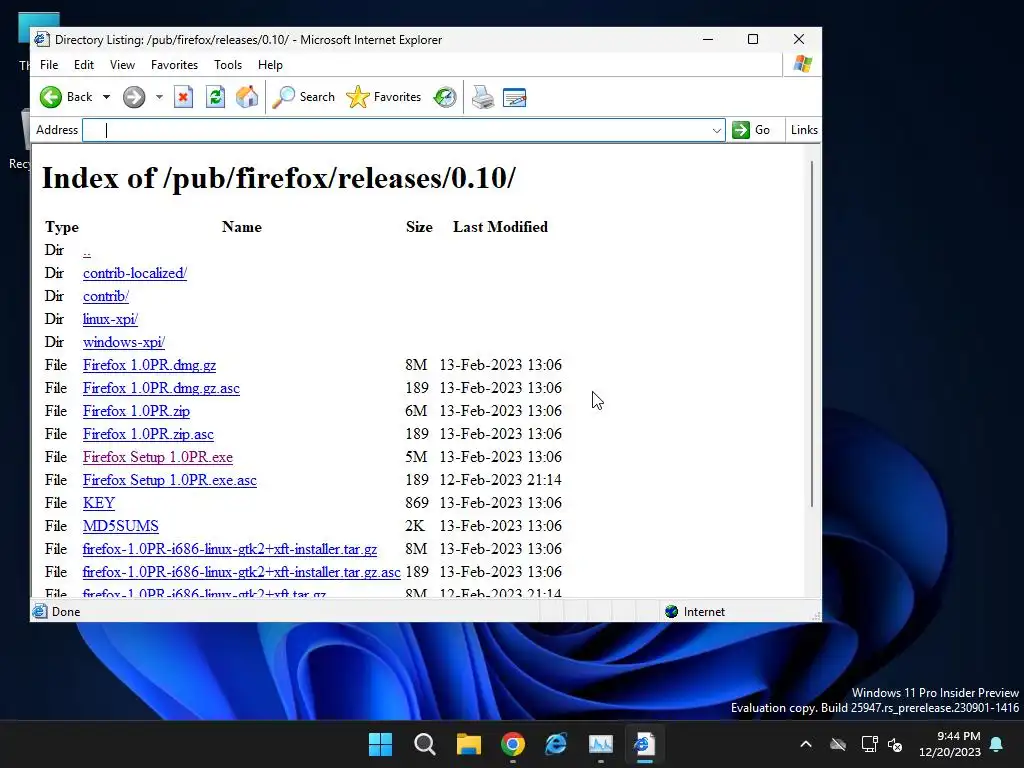Click the active IE document taskbar icon
This screenshot has height=768, width=1024.
tap(645, 744)
